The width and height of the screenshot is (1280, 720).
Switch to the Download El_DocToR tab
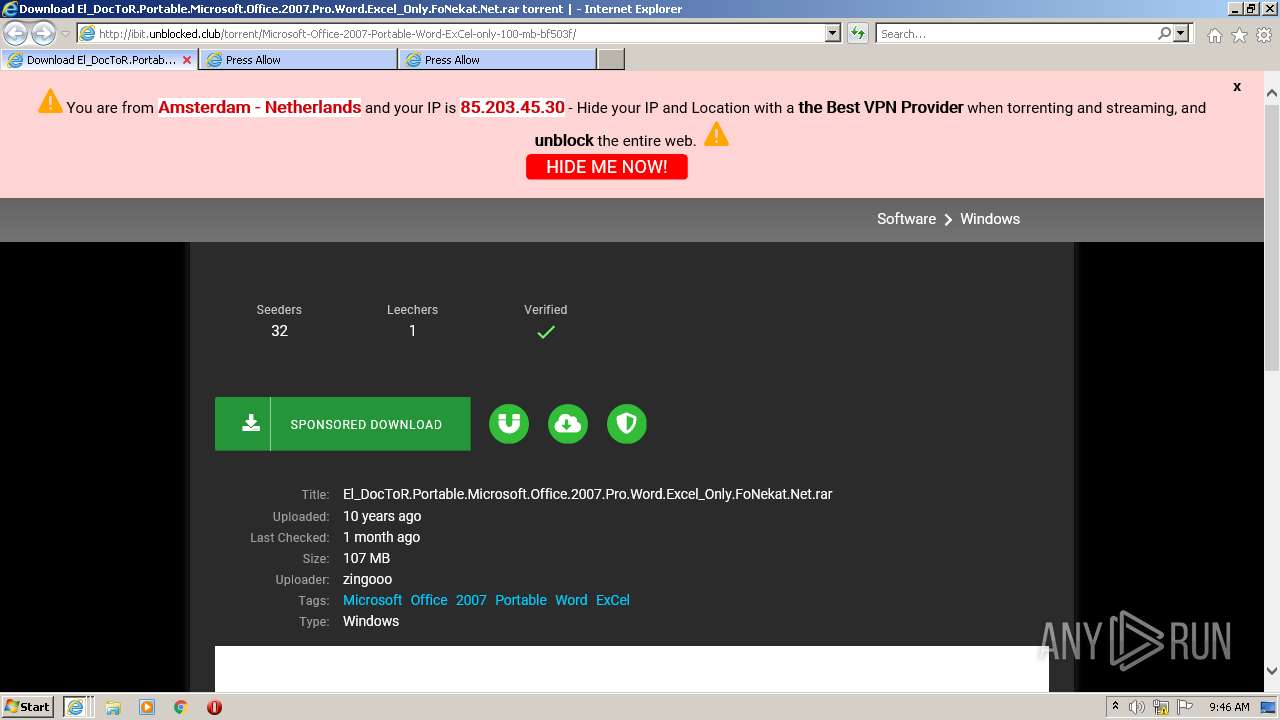coord(98,60)
